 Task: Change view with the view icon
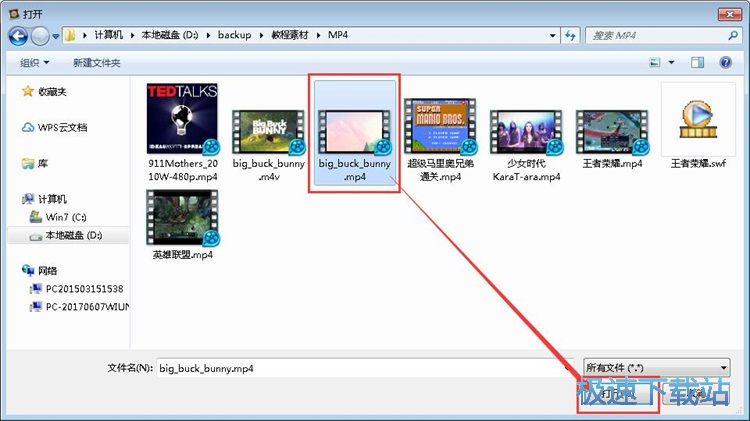[655, 63]
